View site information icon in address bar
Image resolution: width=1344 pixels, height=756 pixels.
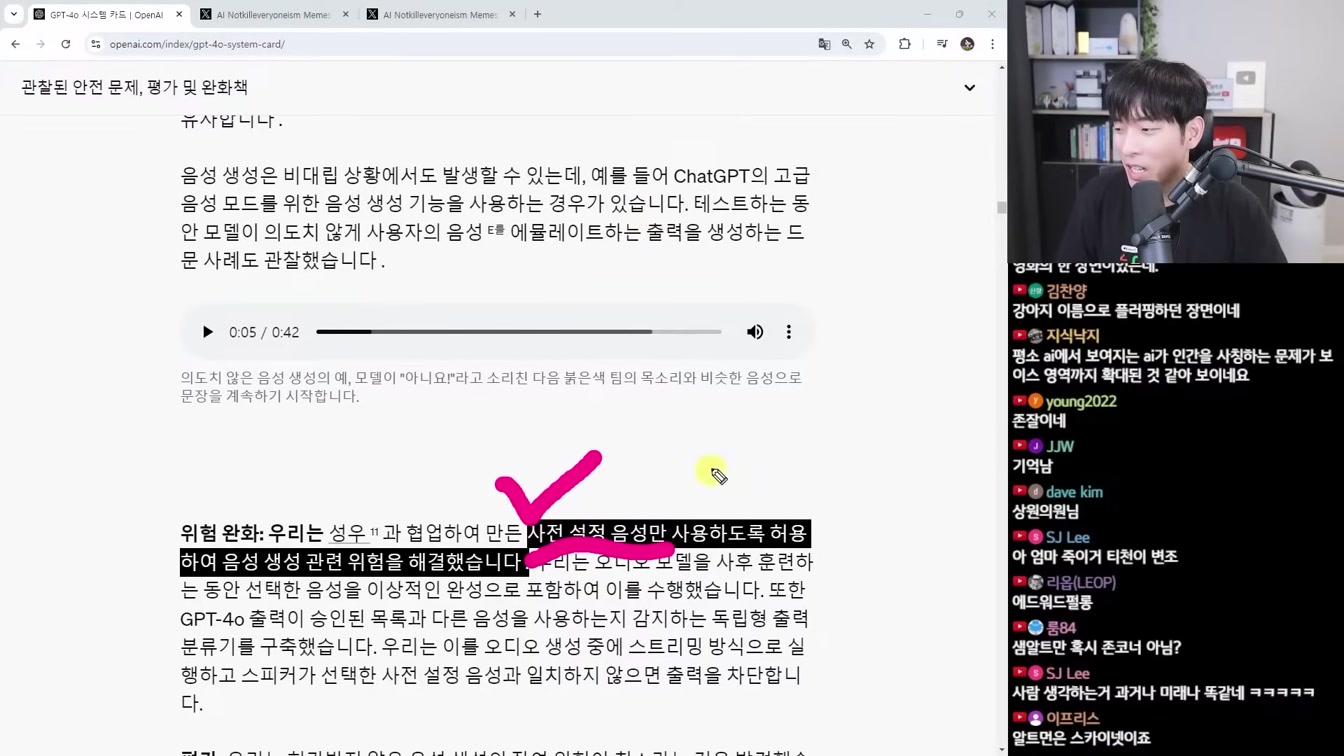(x=96, y=44)
